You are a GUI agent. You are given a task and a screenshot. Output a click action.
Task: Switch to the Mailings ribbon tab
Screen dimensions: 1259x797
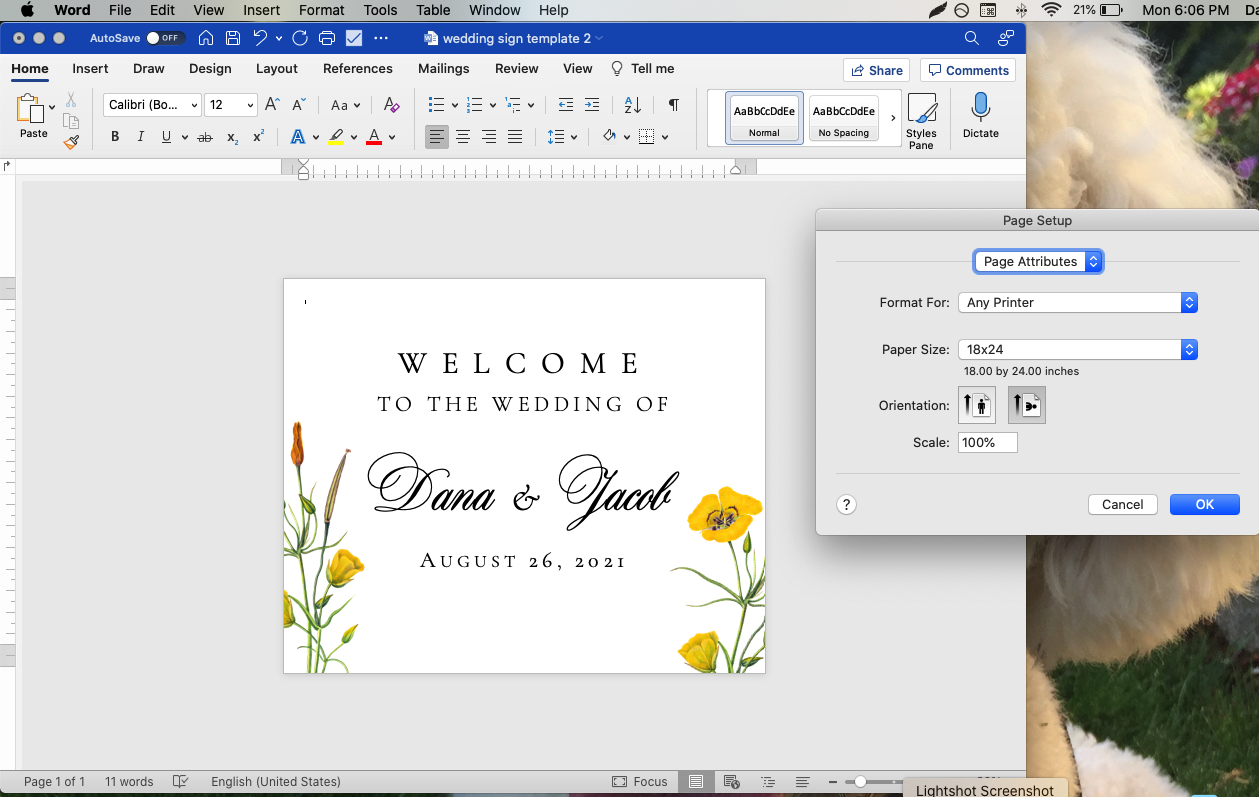(443, 68)
